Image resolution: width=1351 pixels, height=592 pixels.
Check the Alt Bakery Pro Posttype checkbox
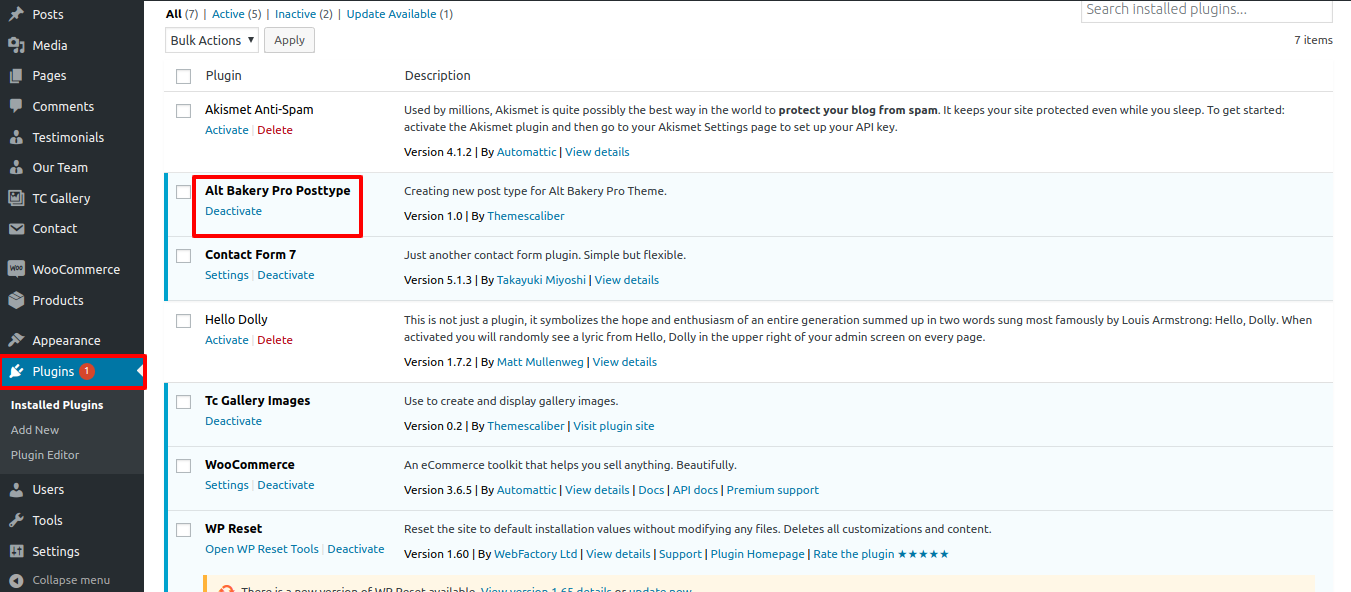(183, 192)
